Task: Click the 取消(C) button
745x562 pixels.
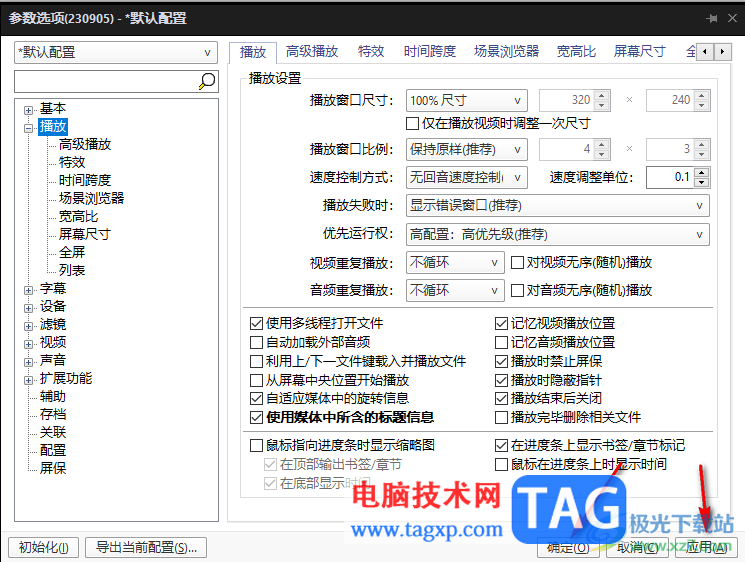Action: pos(638,548)
